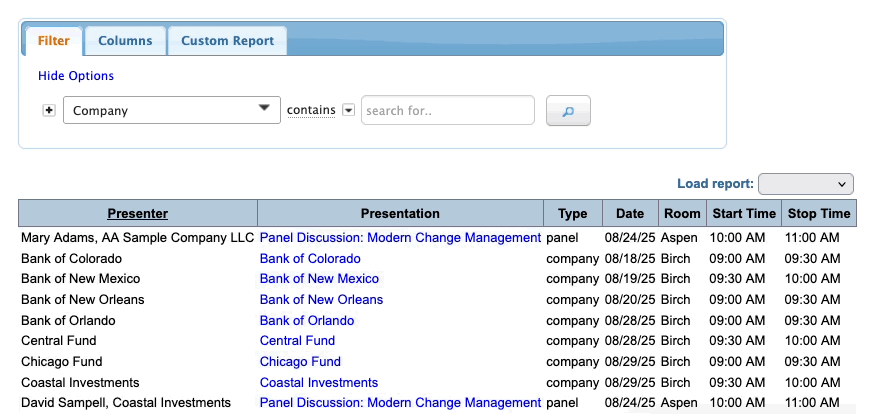Screen dimensions: 876x414
Task: Open the Custom Report tab
Action: pos(227,41)
